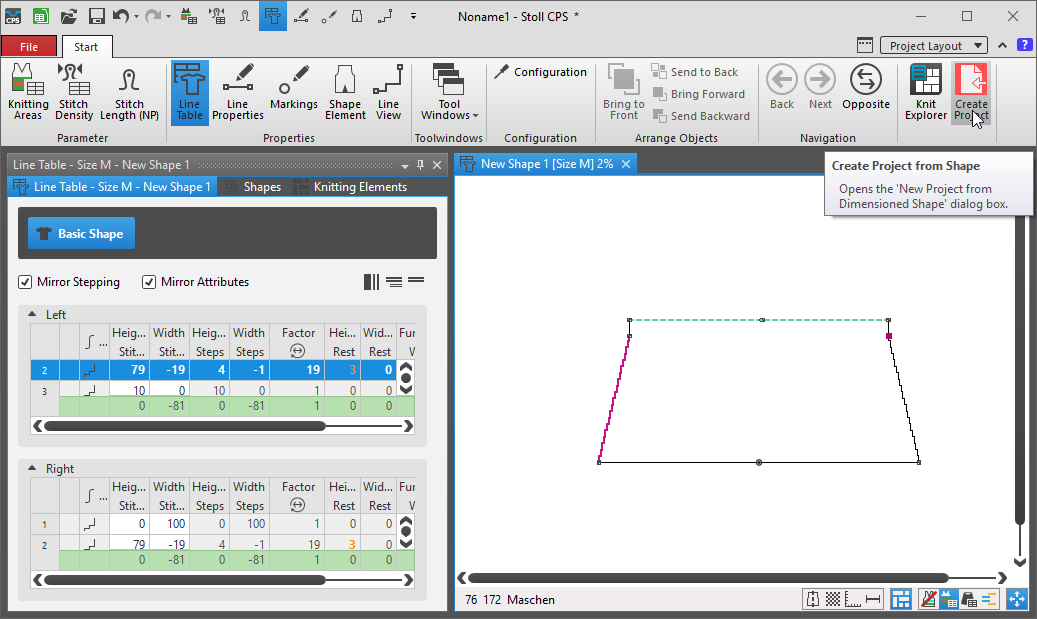Open the Tool Windows dropdown

tap(449, 92)
